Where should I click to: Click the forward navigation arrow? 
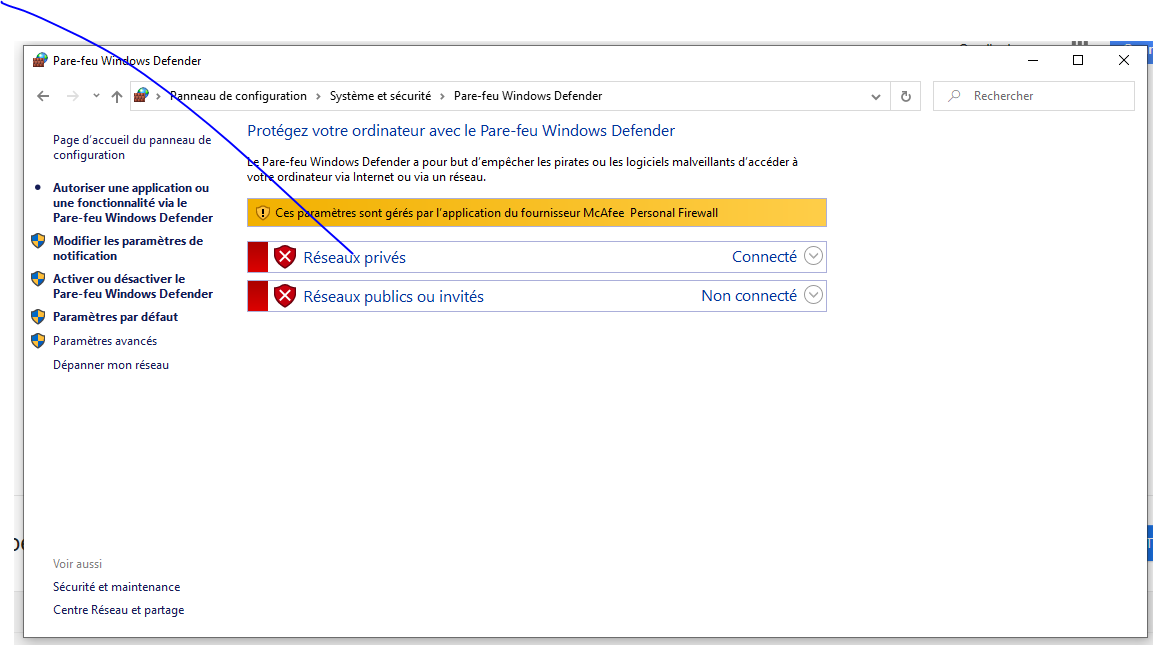tap(72, 96)
